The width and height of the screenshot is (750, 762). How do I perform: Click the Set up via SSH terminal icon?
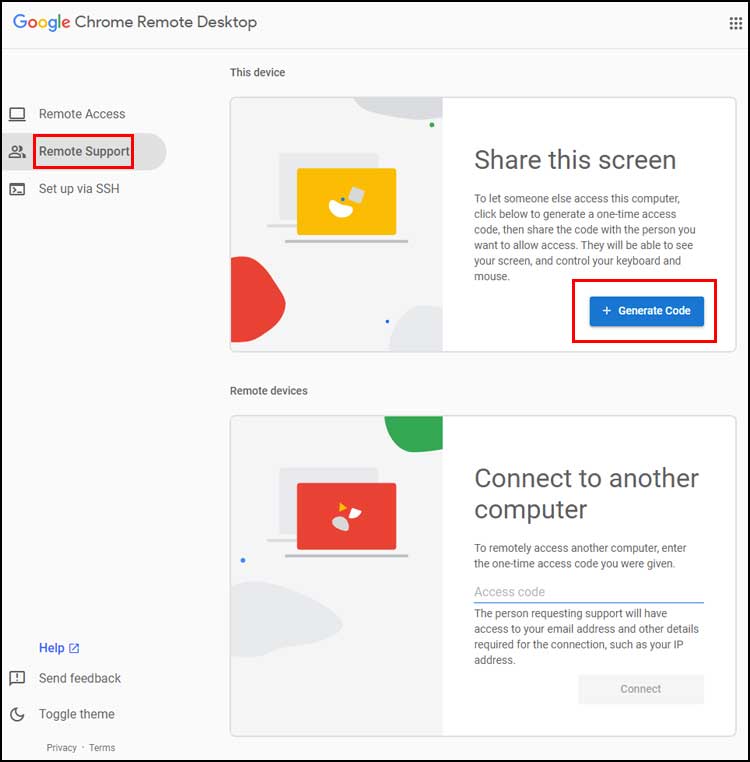coord(17,189)
